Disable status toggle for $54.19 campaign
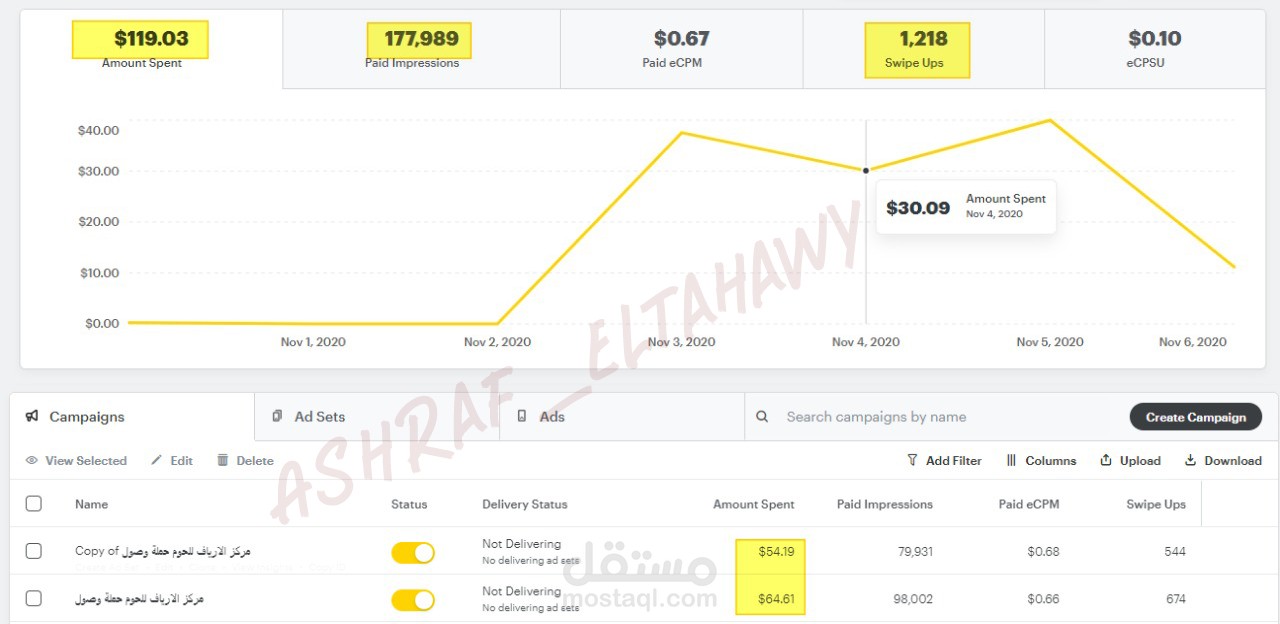1280x624 pixels. click(x=413, y=553)
